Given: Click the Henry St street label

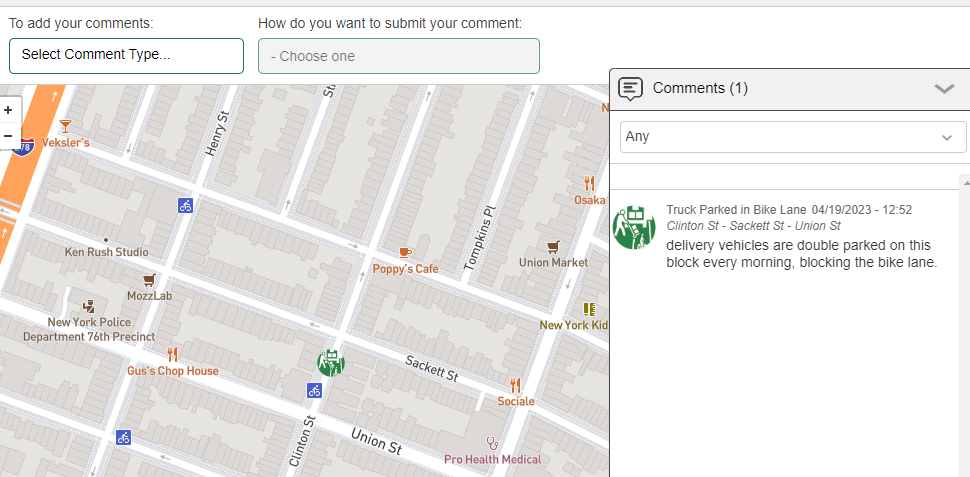Looking at the screenshot, I should (217, 134).
